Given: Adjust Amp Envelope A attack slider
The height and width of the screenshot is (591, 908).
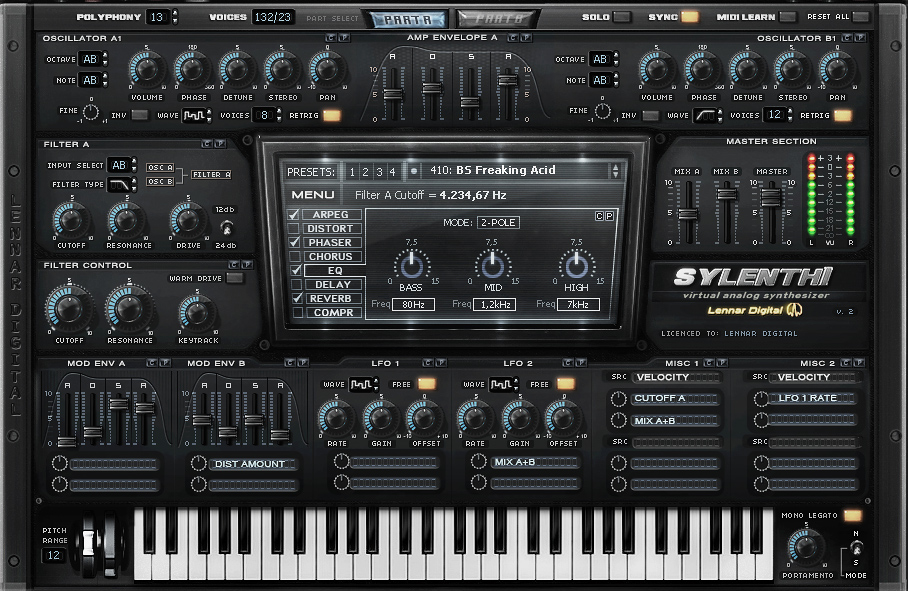Looking at the screenshot, I should click(393, 94).
